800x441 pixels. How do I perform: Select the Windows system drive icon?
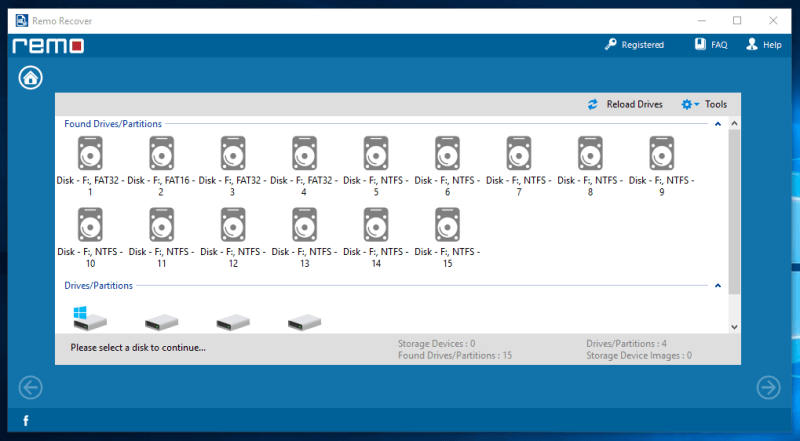(90, 319)
